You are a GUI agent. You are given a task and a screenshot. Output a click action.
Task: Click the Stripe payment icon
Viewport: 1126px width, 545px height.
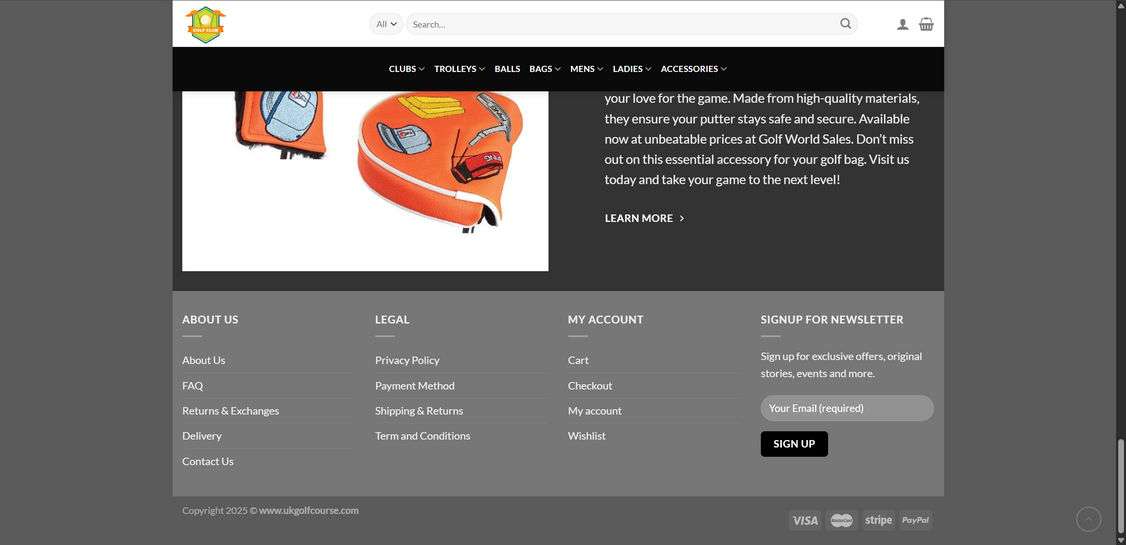(x=878, y=521)
